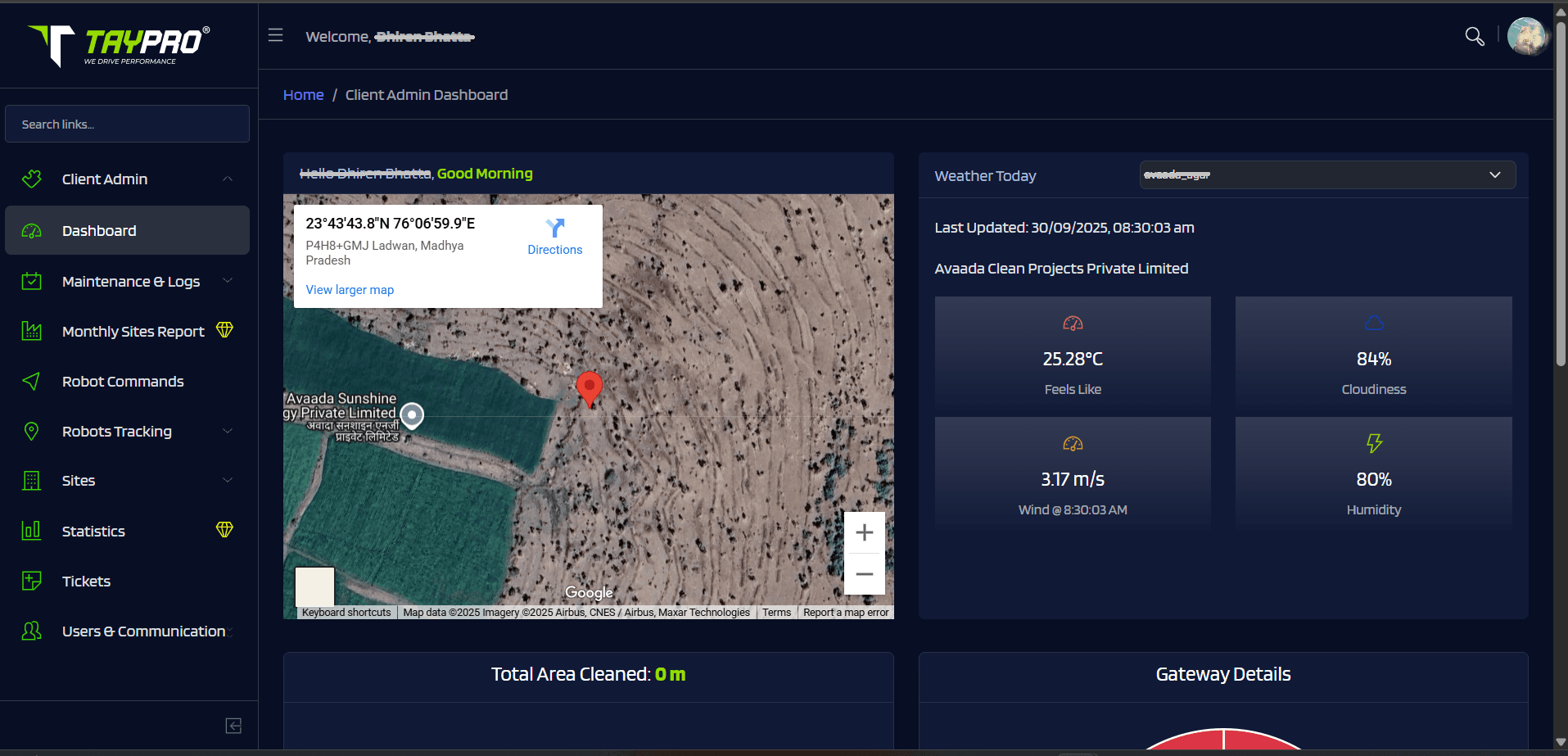Open search with the magnifier icon
This screenshot has width=1568, height=756.
tap(1474, 36)
